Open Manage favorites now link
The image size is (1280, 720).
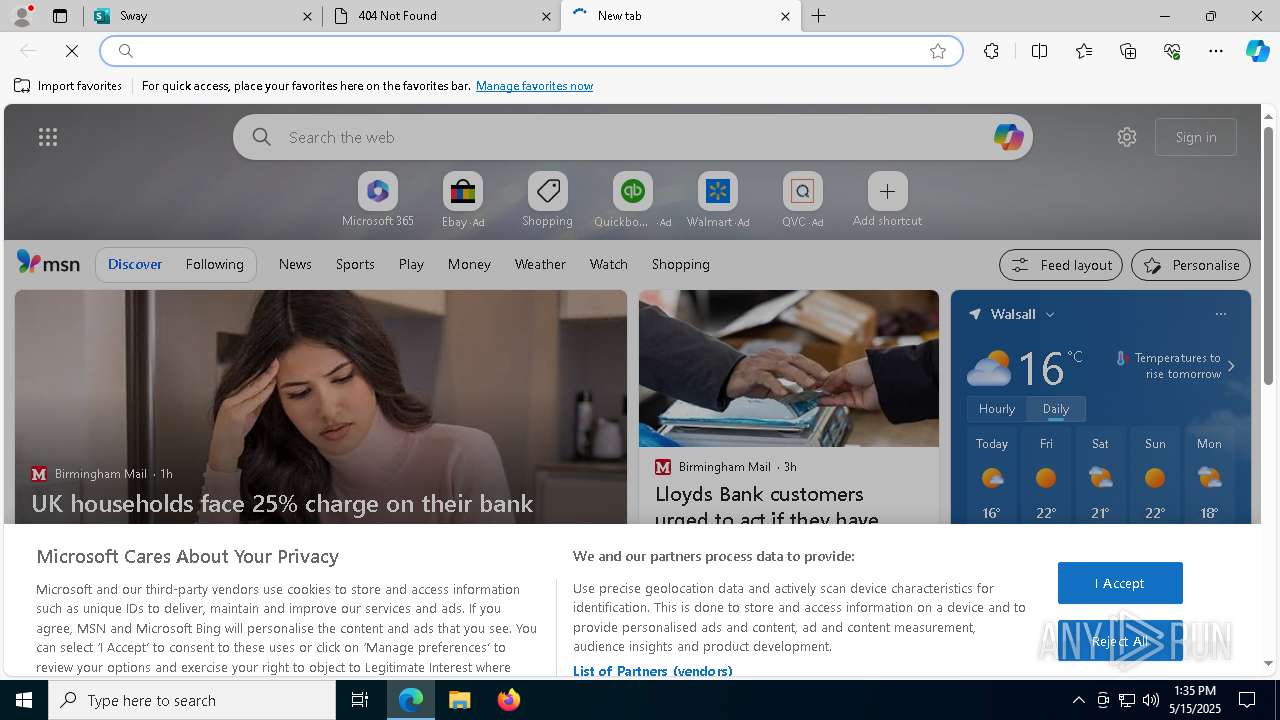pyautogui.click(x=534, y=86)
